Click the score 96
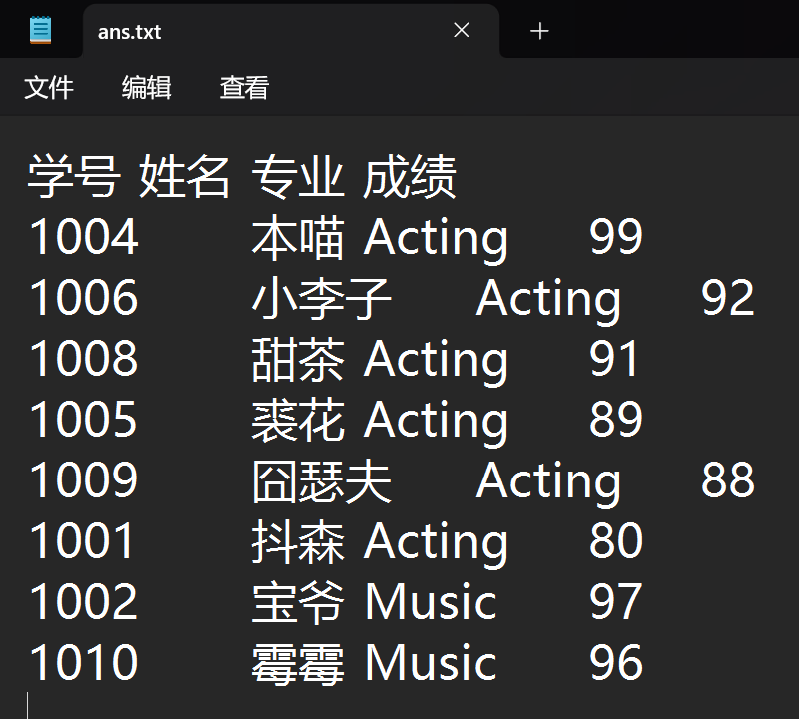The width and height of the screenshot is (799, 719). (616, 662)
